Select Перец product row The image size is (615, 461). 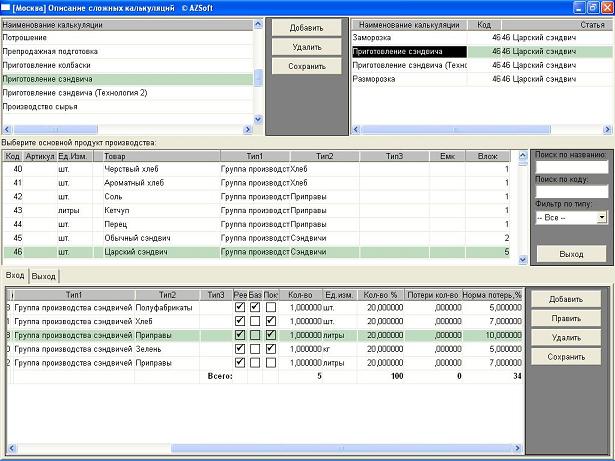pyautogui.click(x=257, y=224)
